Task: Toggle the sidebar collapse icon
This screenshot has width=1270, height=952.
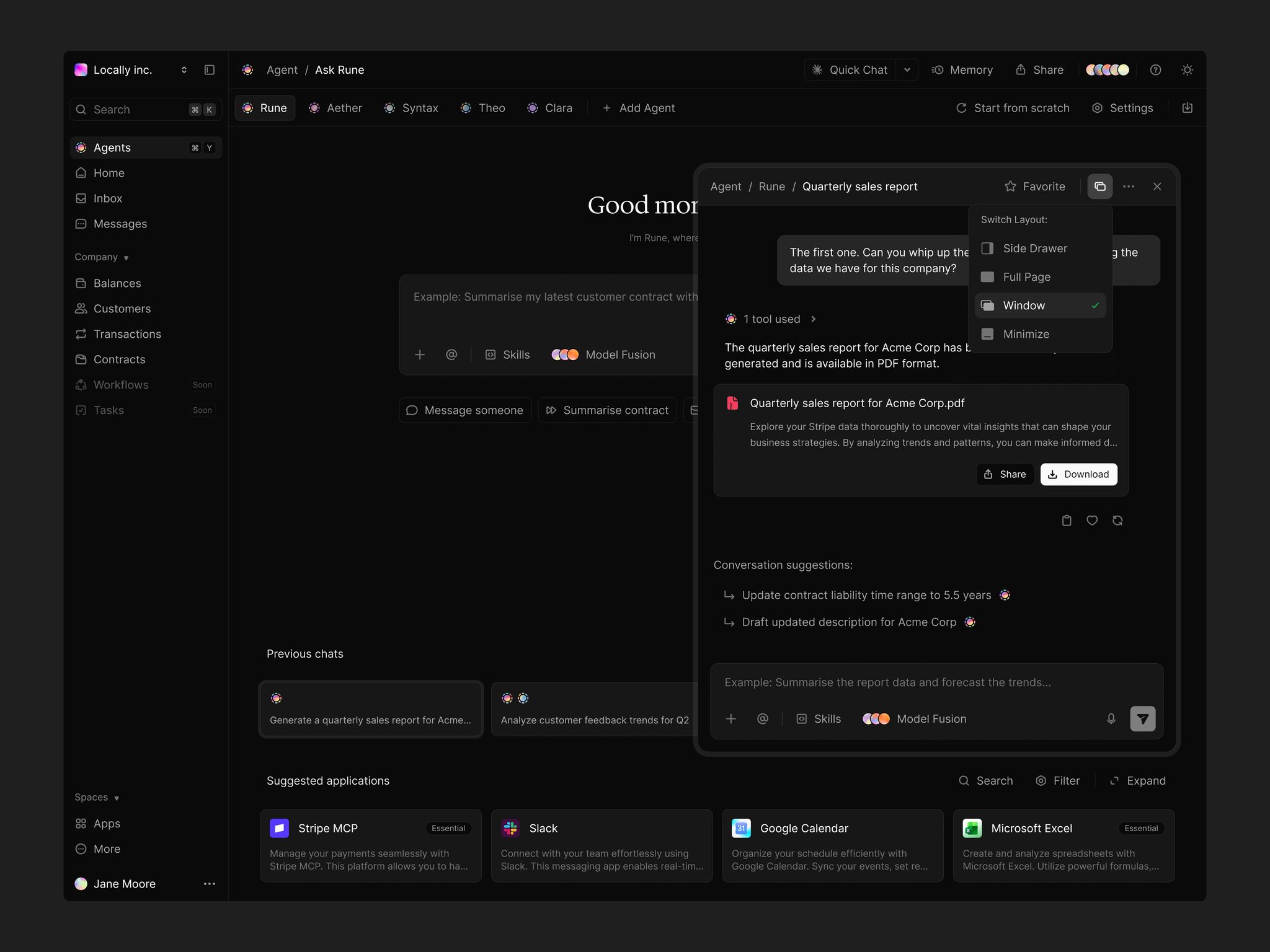Action: [x=210, y=70]
